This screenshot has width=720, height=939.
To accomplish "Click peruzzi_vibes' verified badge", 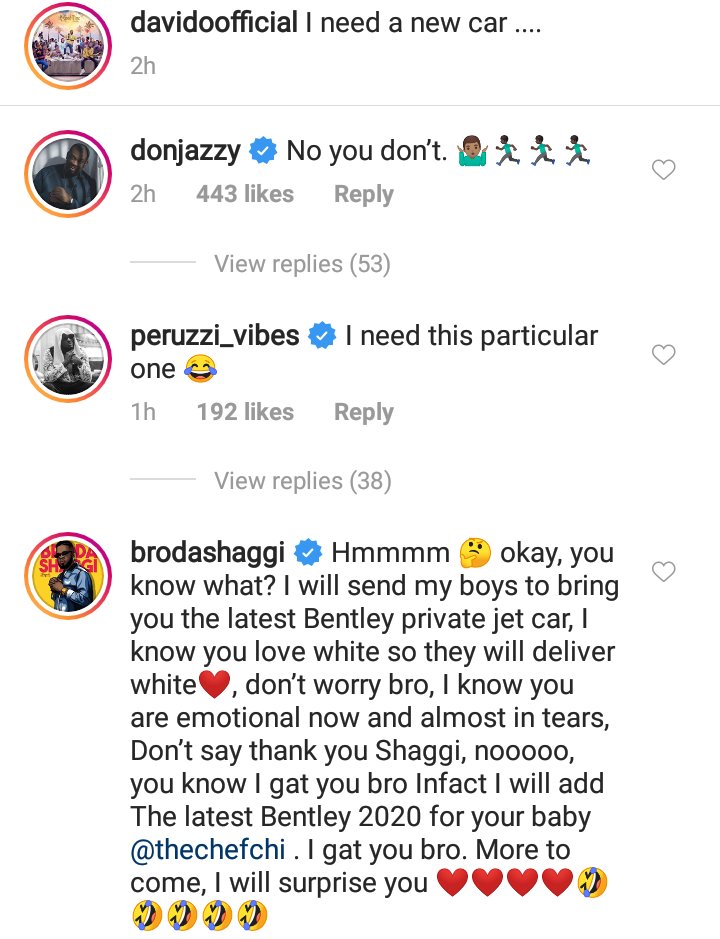I will (322, 336).
